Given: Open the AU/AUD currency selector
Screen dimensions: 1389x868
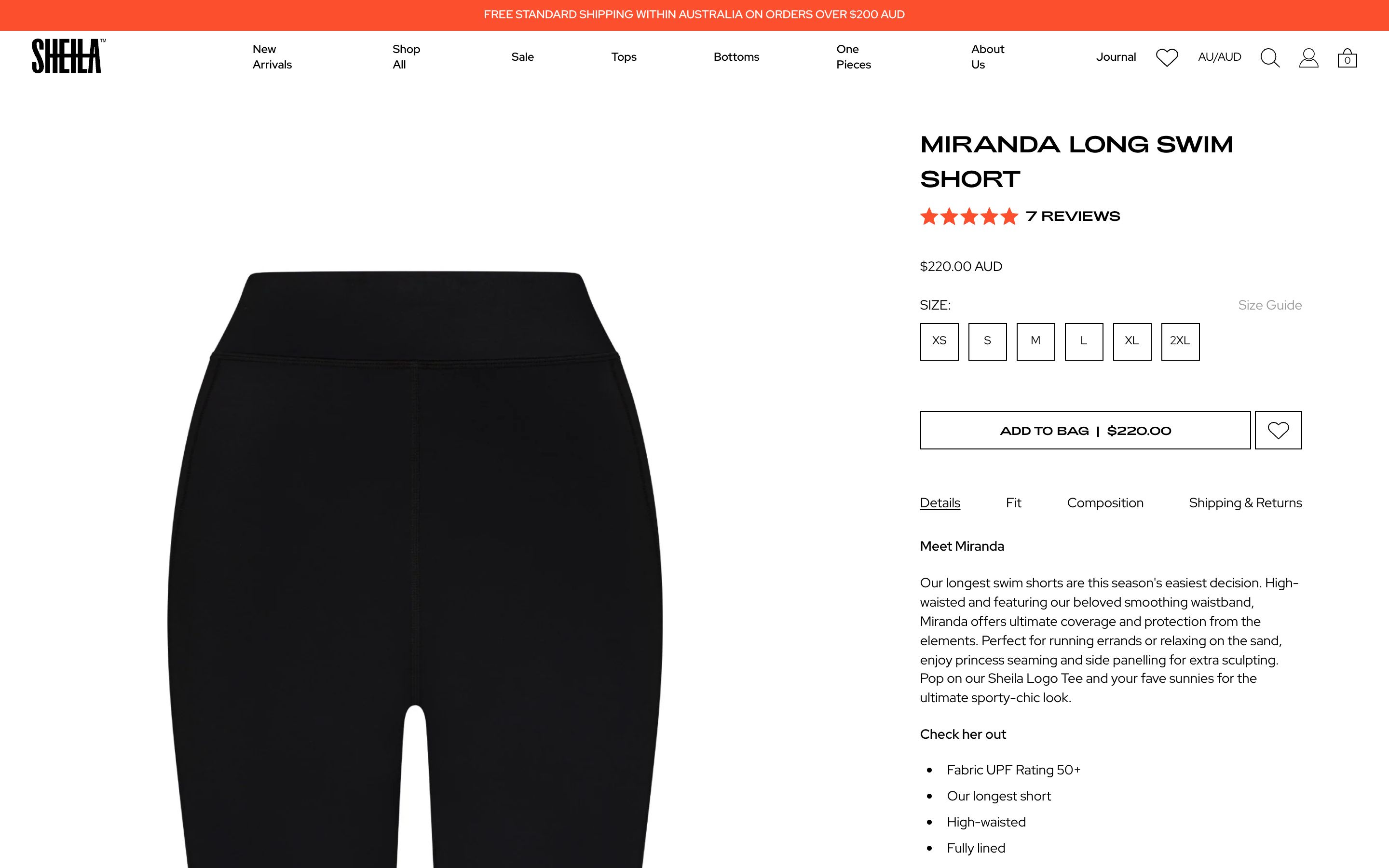Looking at the screenshot, I should tap(1220, 57).
